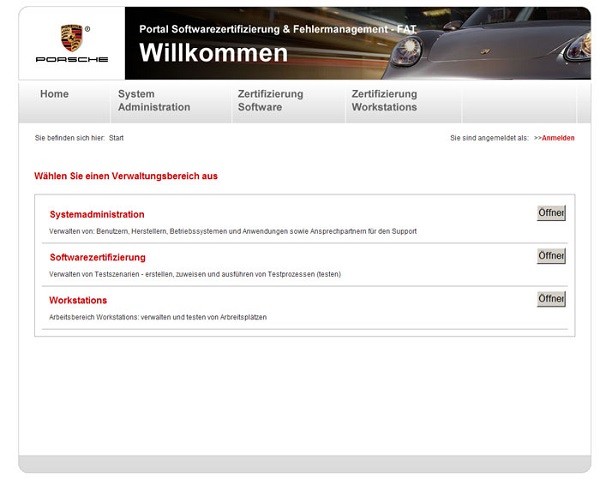Click the Systemadministration heading
This screenshot has width=600, height=484.
[x=97, y=215]
